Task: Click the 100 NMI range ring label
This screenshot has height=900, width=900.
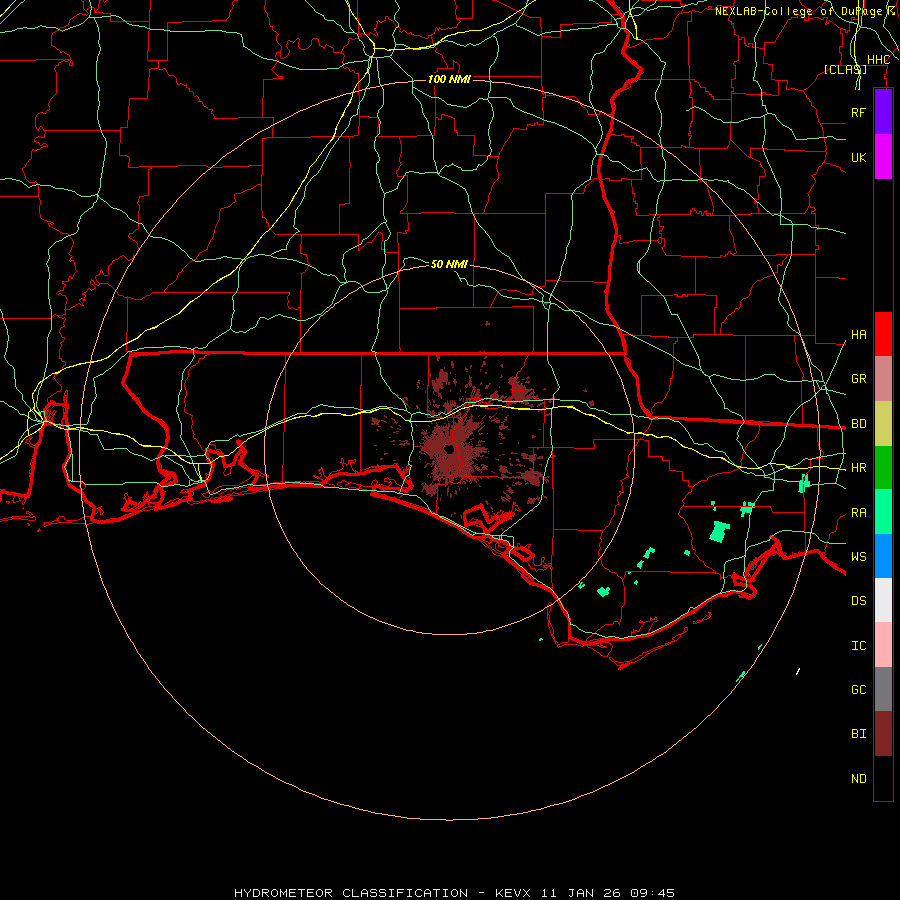Action: [x=449, y=79]
